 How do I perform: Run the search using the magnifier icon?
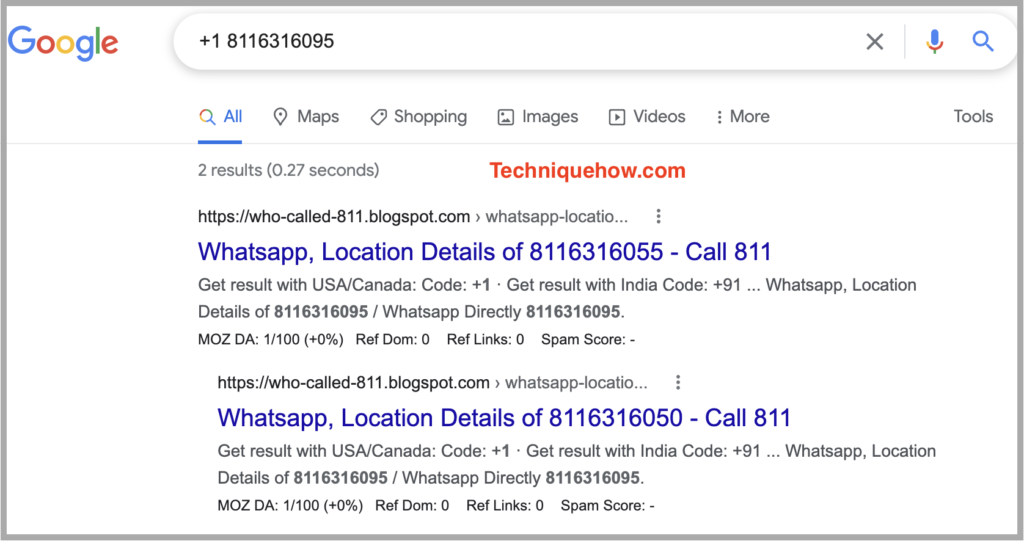[x=983, y=41]
